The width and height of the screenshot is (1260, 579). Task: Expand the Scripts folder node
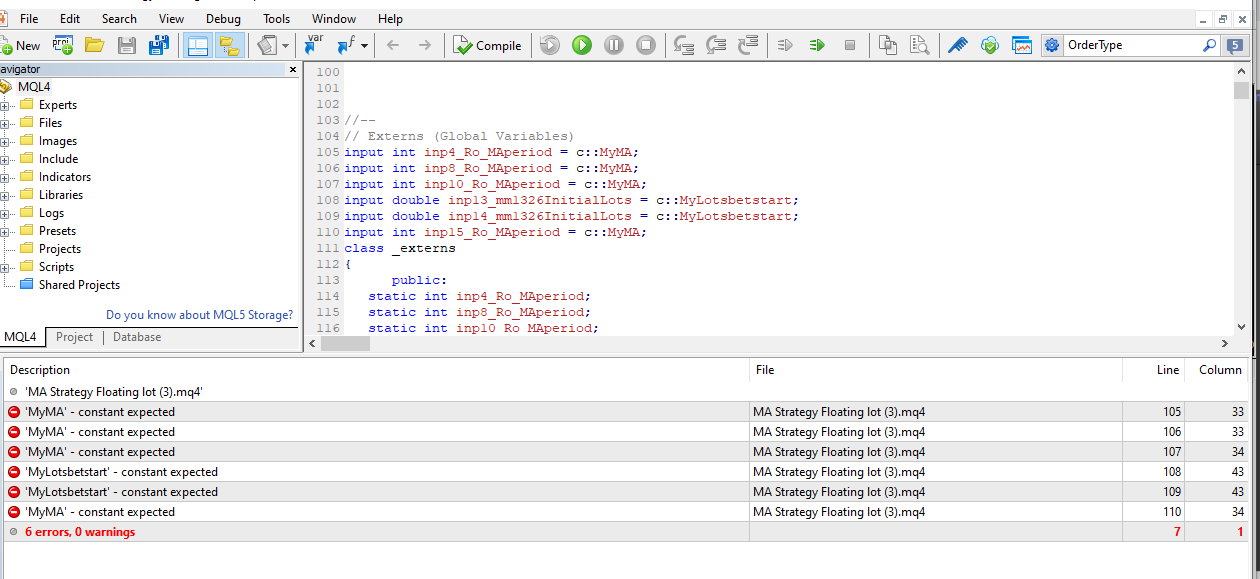click(x=5, y=267)
